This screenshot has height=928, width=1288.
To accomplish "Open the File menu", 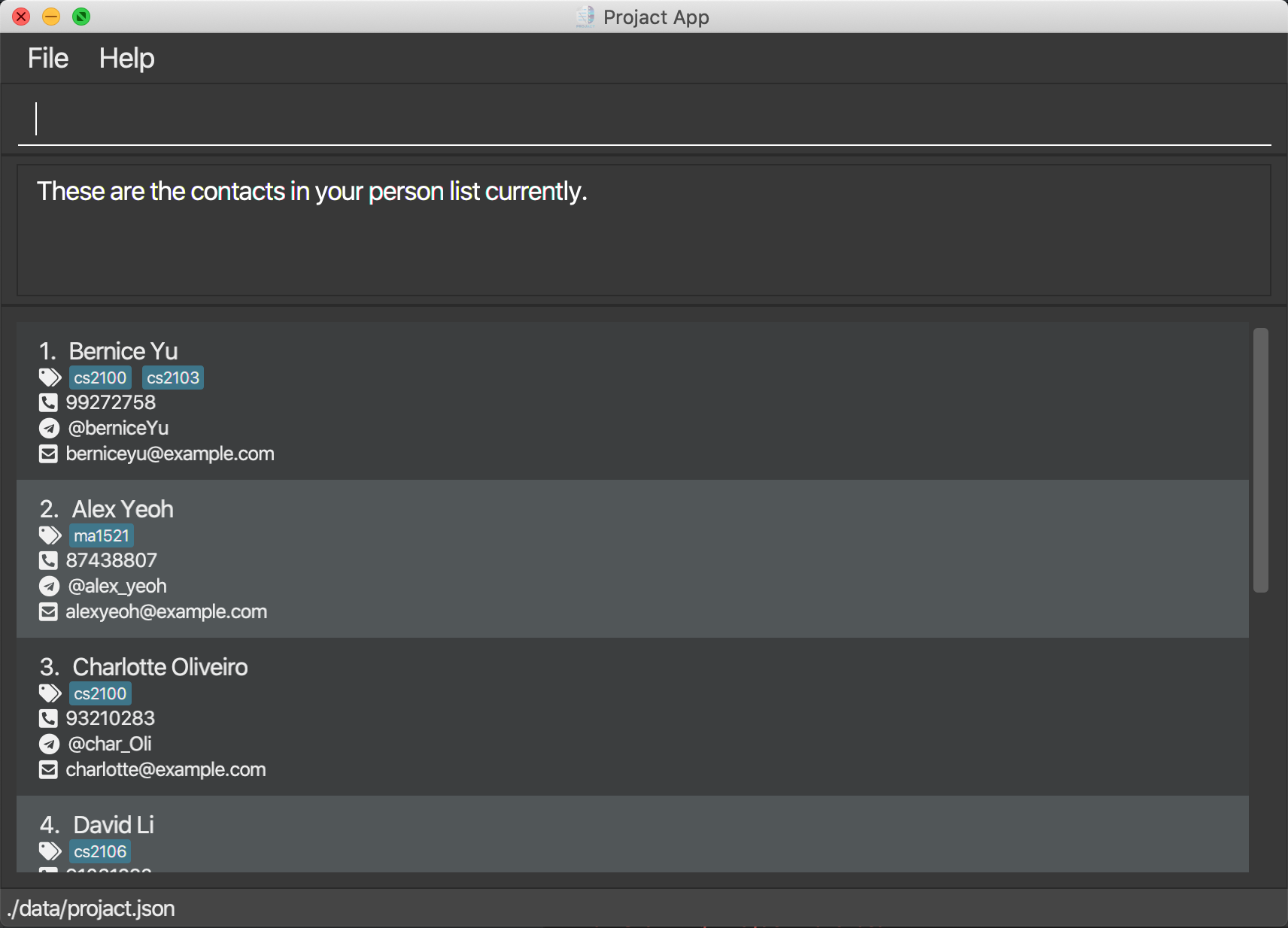I will [x=48, y=58].
